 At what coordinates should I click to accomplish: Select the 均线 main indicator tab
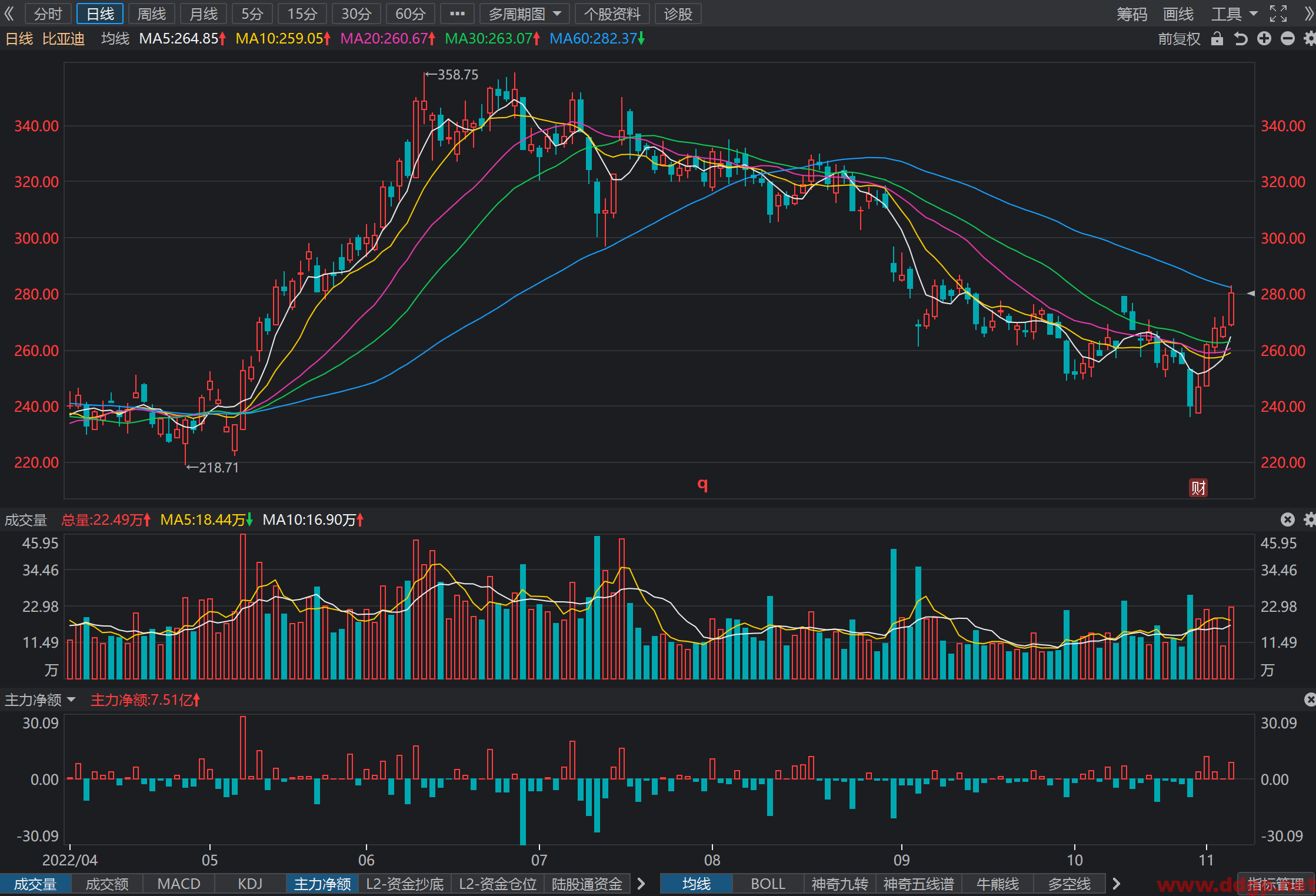tap(697, 884)
